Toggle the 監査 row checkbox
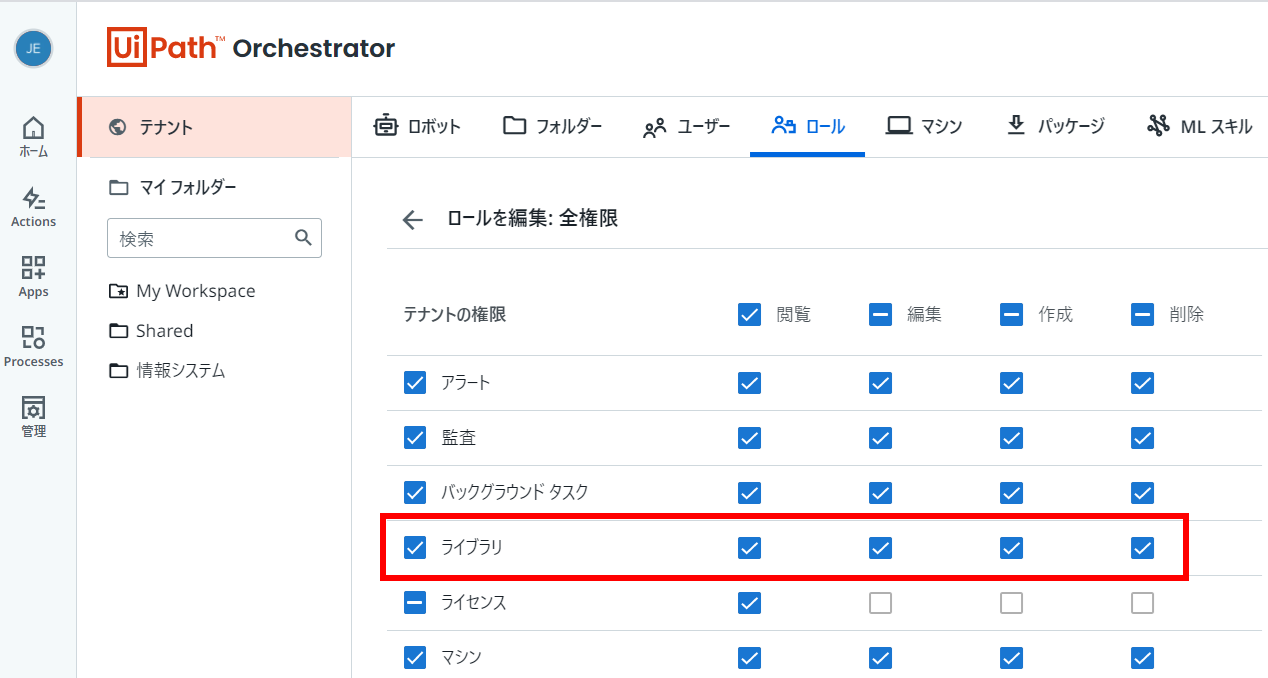Viewport: 1268px width, 678px height. [x=415, y=438]
